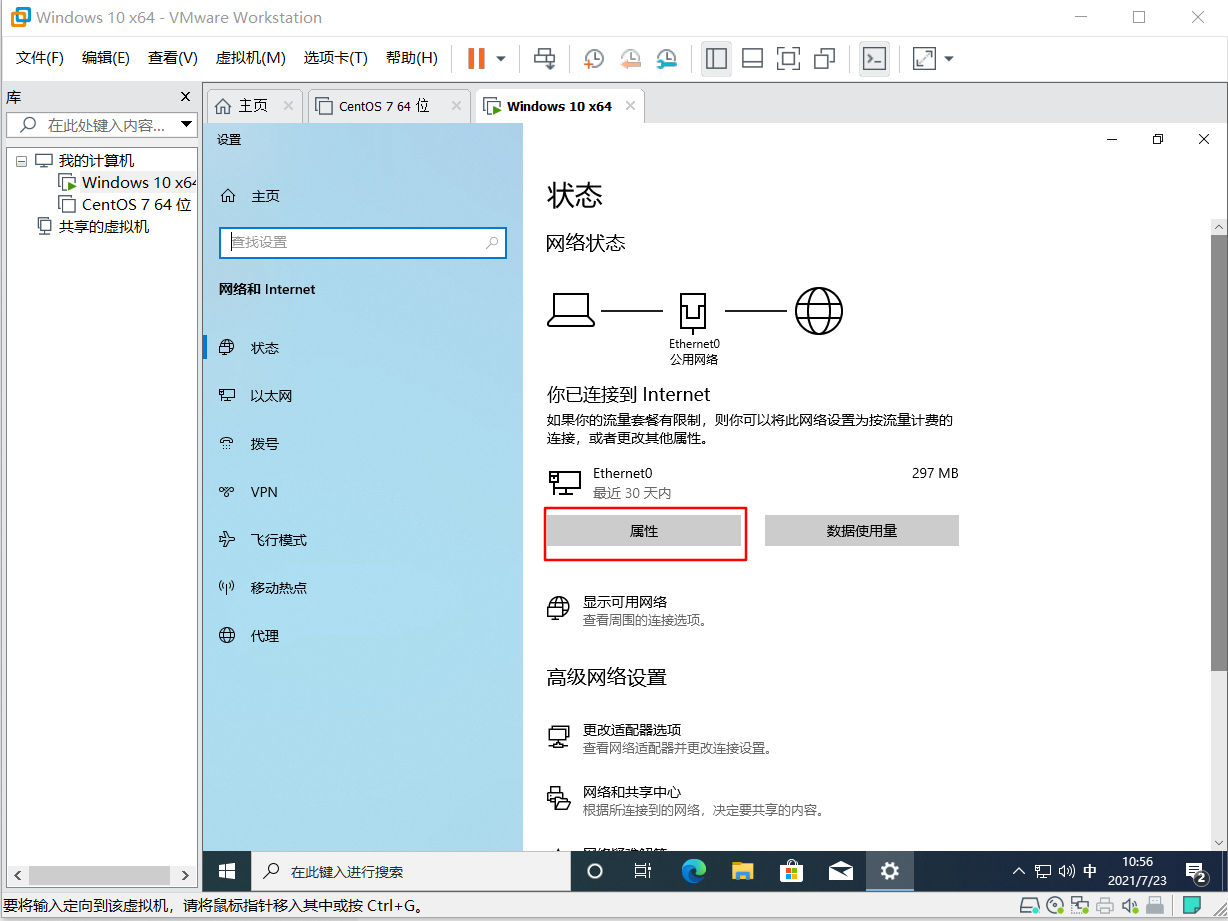Open File Explorer from the taskbar
The width and height of the screenshot is (1228, 921).
(x=742, y=871)
